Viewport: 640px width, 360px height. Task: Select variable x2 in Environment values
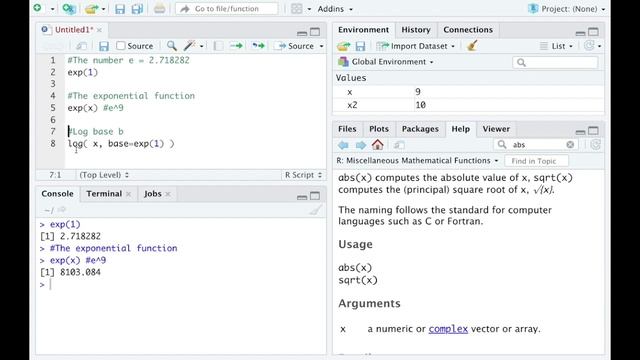tap(469, 105)
